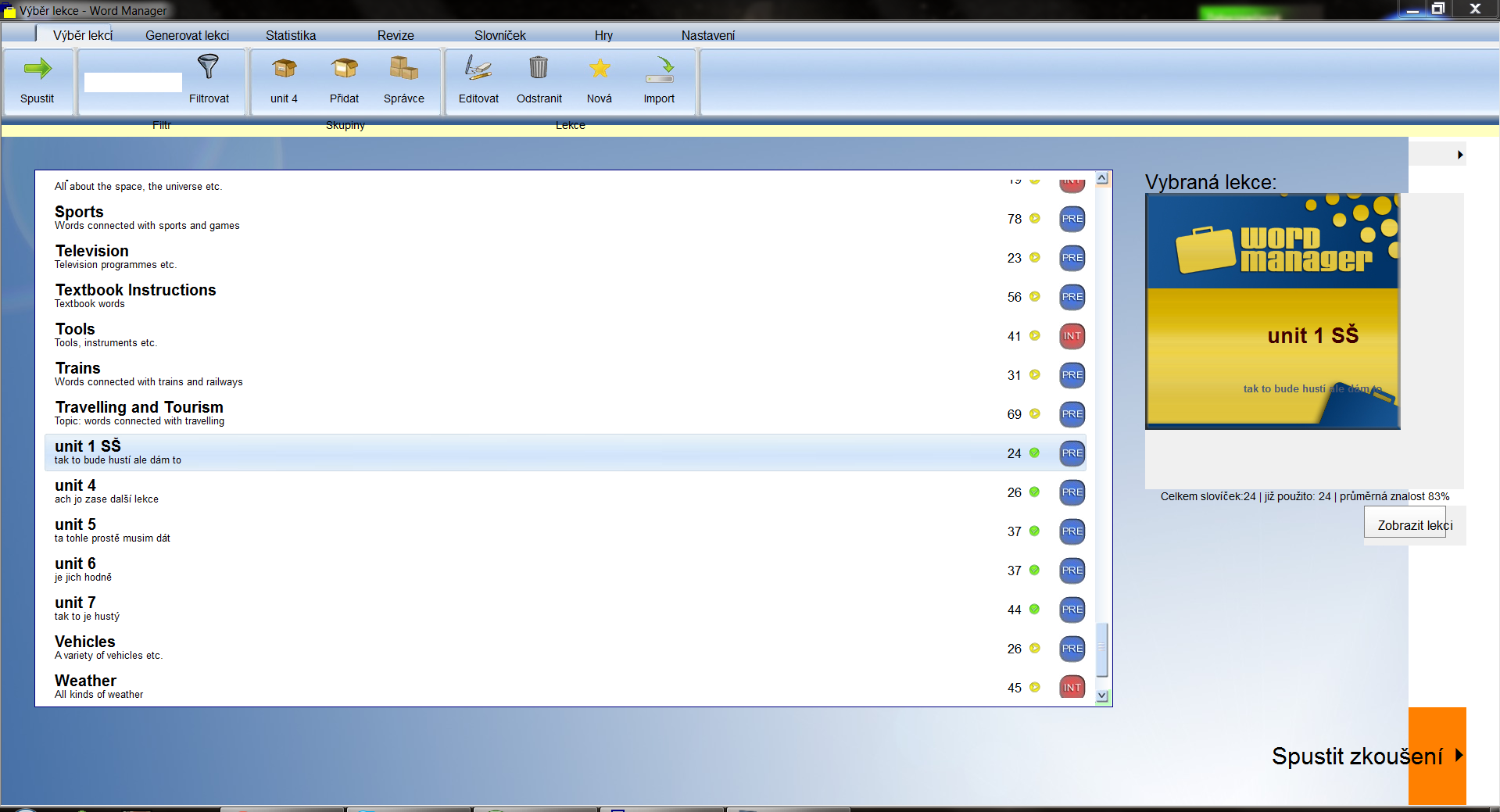Select the unit 5 lesson
The width and height of the screenshot is (1500, 812).
[x=564, y=531]
